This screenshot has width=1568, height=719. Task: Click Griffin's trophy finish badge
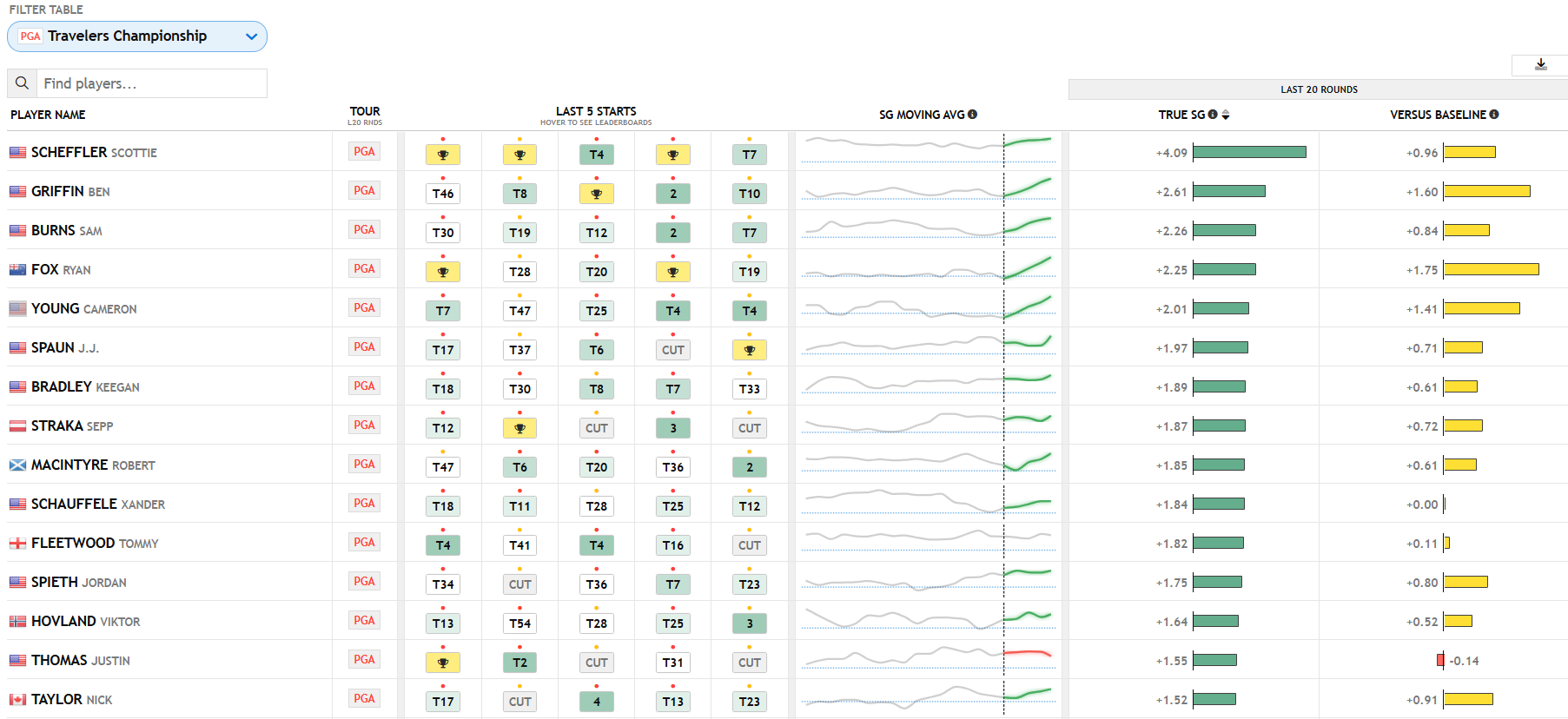pos(597,194)
